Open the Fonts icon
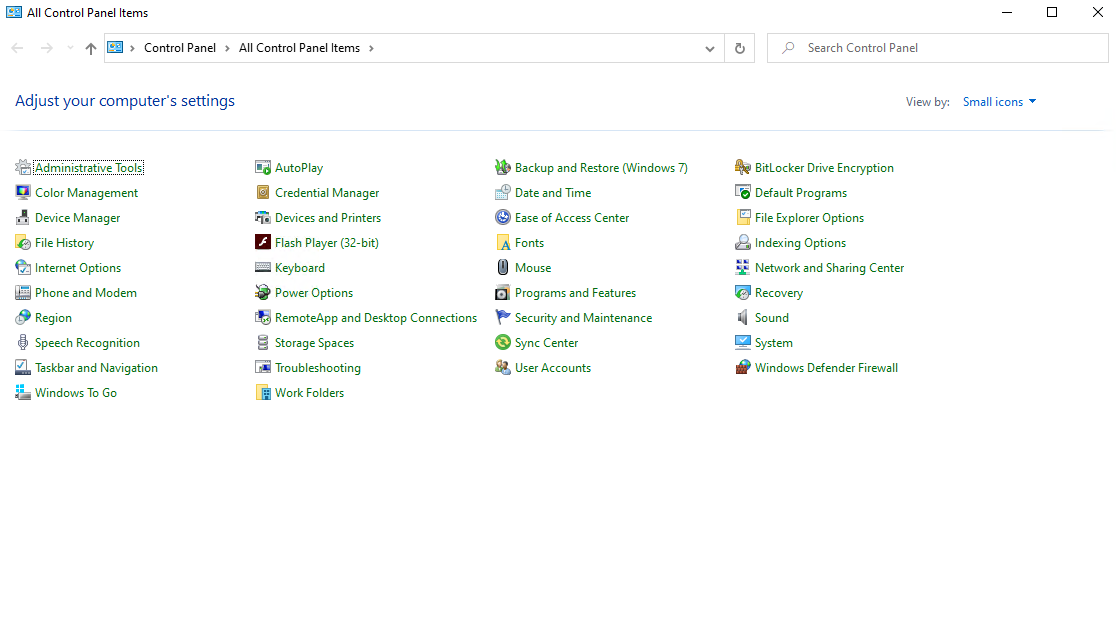 coord(503,243)
